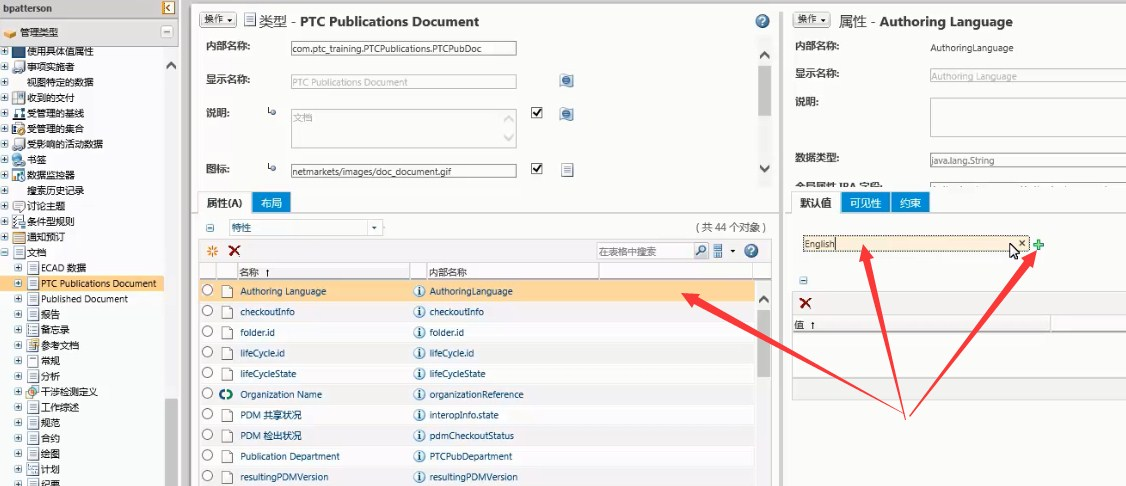Click the attributes list vertical scrollbar

pyautogui.click(x=763, y=343)
